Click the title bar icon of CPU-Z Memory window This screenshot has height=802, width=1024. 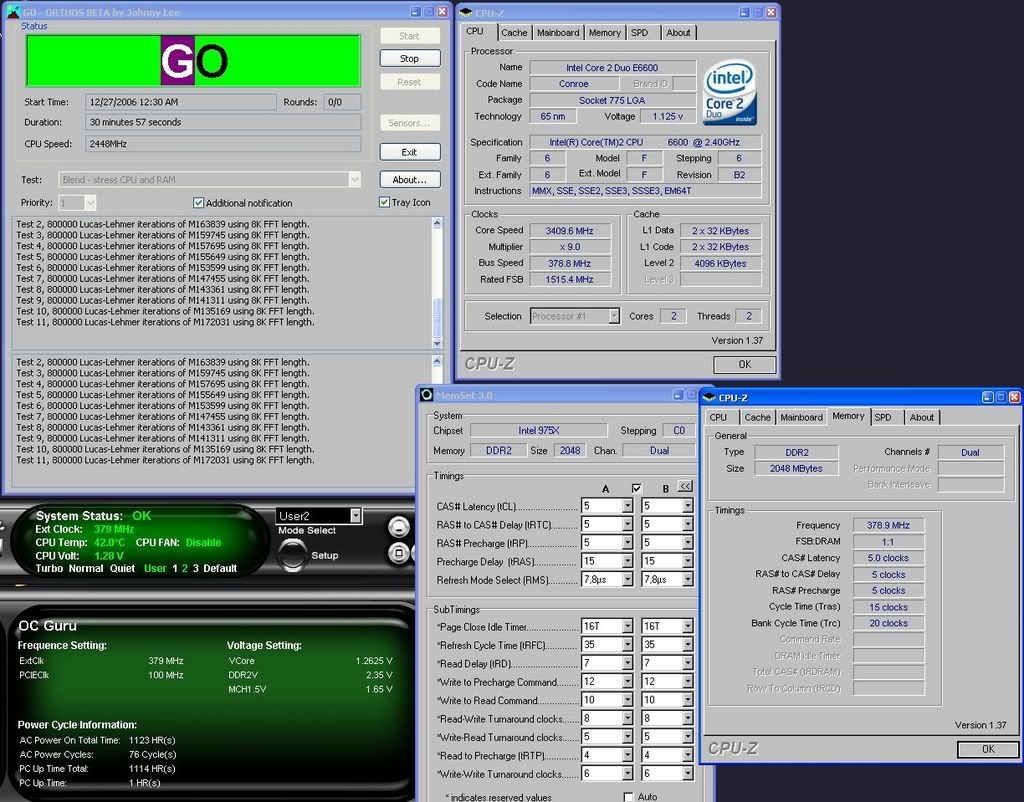point(709,398)
